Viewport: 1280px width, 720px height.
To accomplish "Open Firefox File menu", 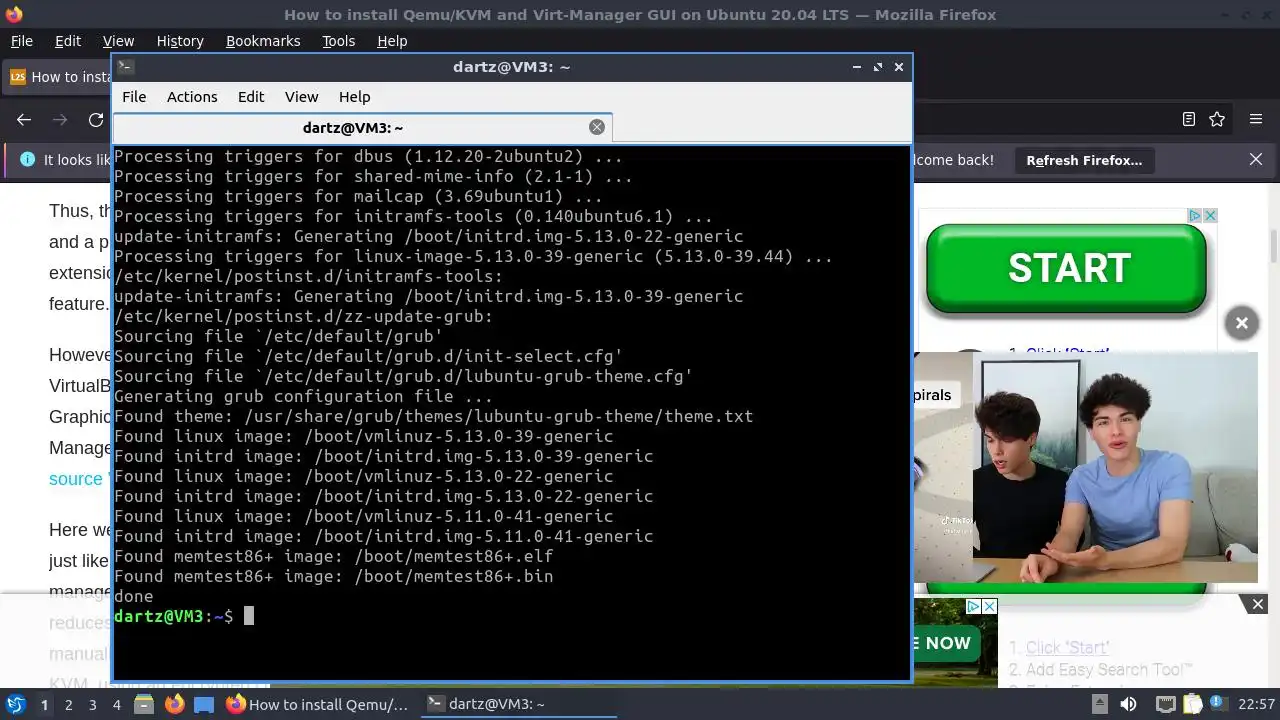I will (22, 41).
